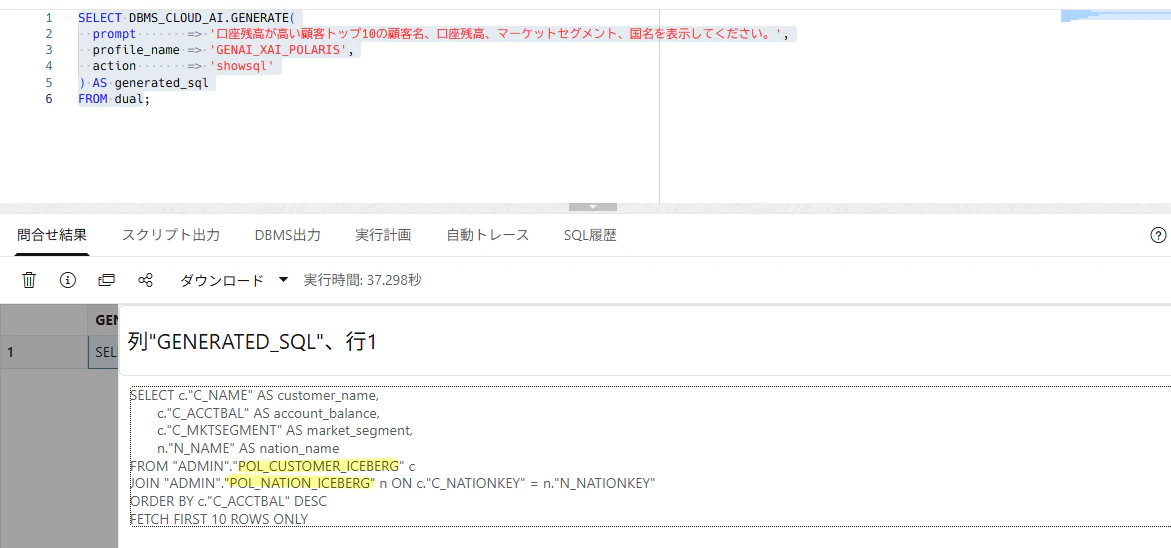Screen dimensions: 1171x548
Task: Click 'showsql' value in editor line 4
Action: (246, 66)
